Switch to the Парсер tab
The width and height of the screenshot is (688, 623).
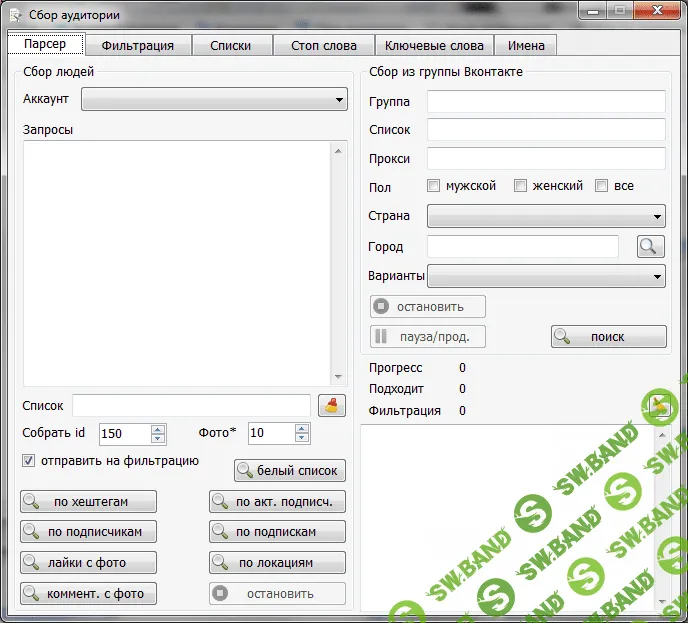point(46,44)
